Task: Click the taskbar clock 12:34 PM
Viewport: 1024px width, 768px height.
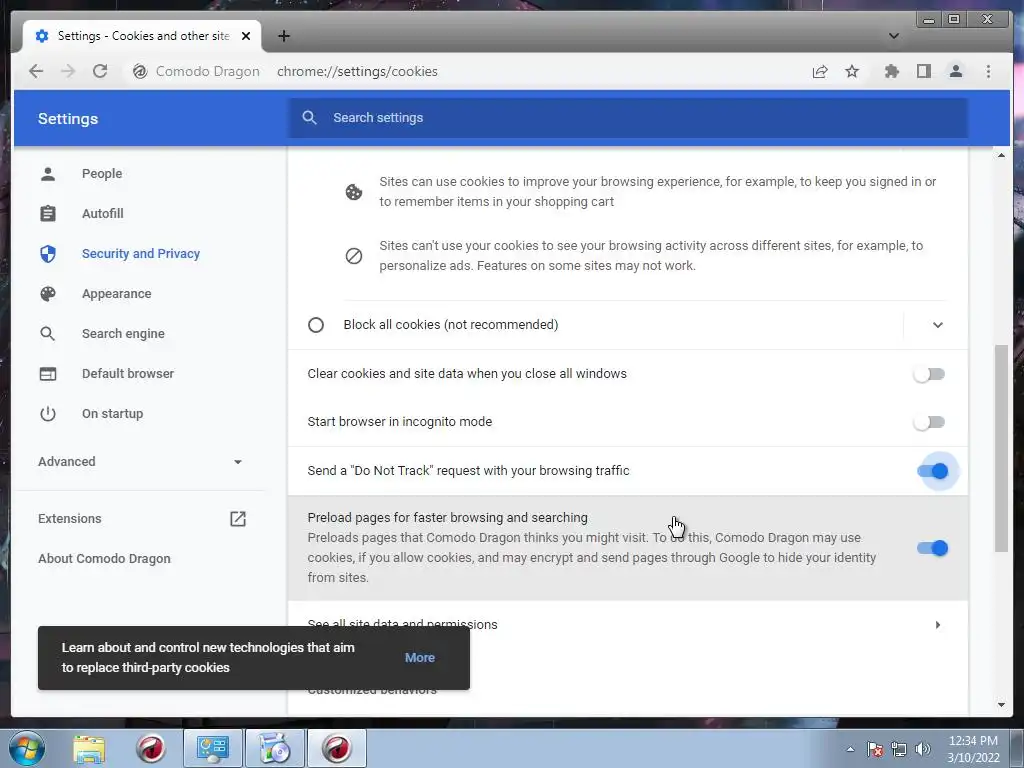Action: pos(973,741)
